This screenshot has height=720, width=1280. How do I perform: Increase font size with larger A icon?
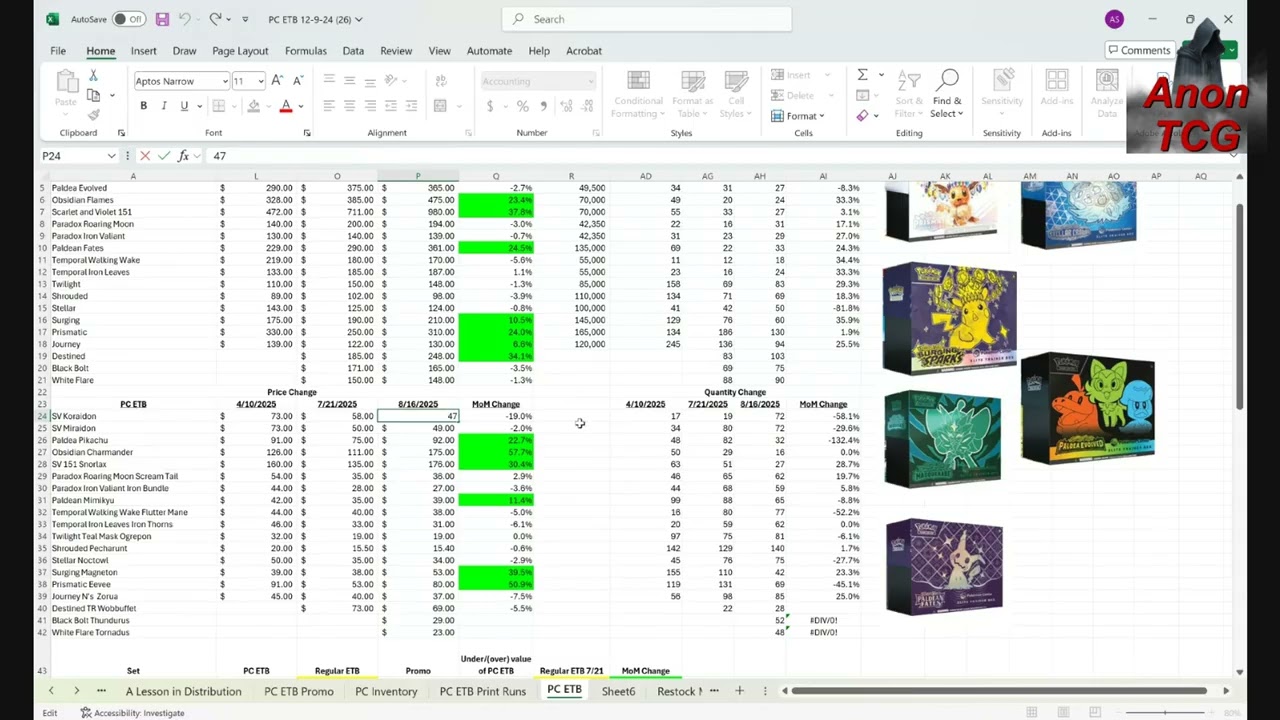(278, 81)
